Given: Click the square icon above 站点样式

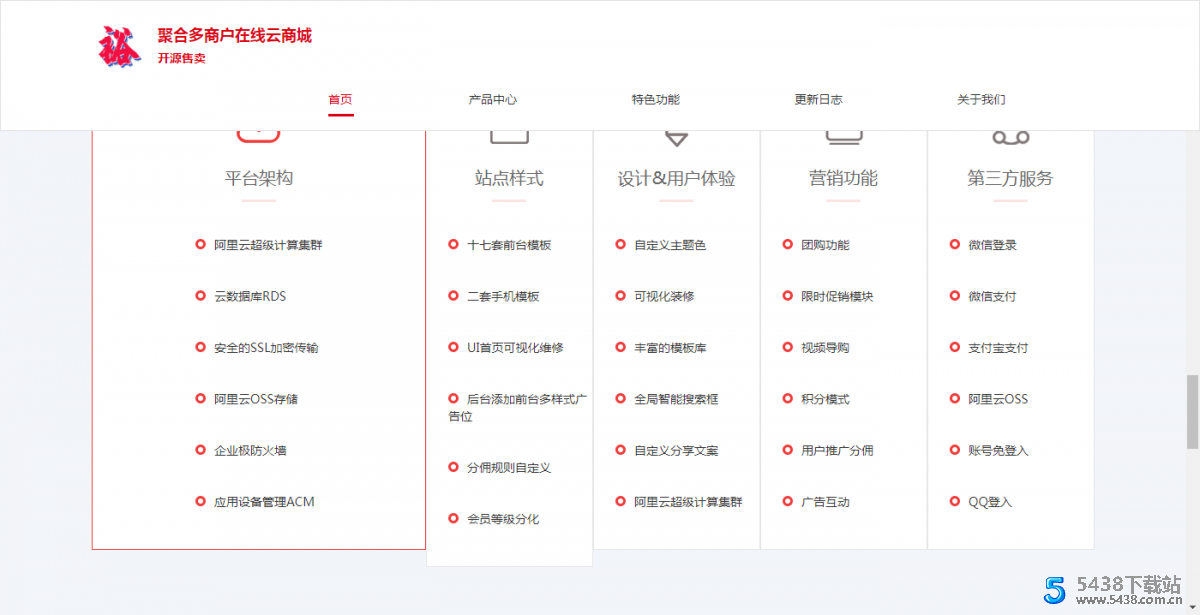Looking at the screenshot, I should coord(509,136).
